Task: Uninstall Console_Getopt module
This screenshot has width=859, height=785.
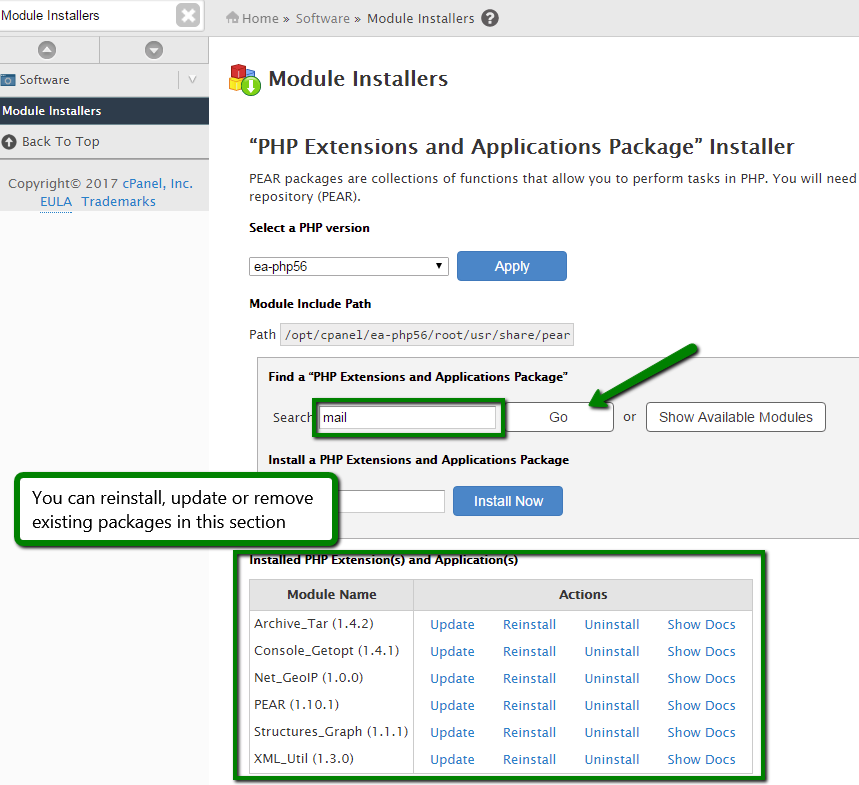Action: [x=611, y=651]
